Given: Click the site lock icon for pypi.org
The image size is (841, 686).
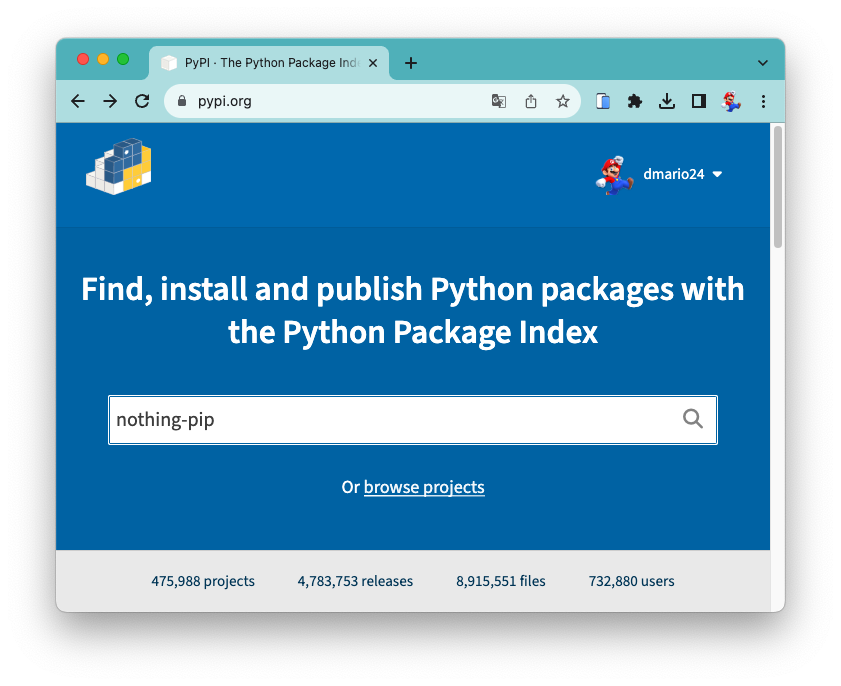Looking at the screenshot, I should tap(182, 101).
